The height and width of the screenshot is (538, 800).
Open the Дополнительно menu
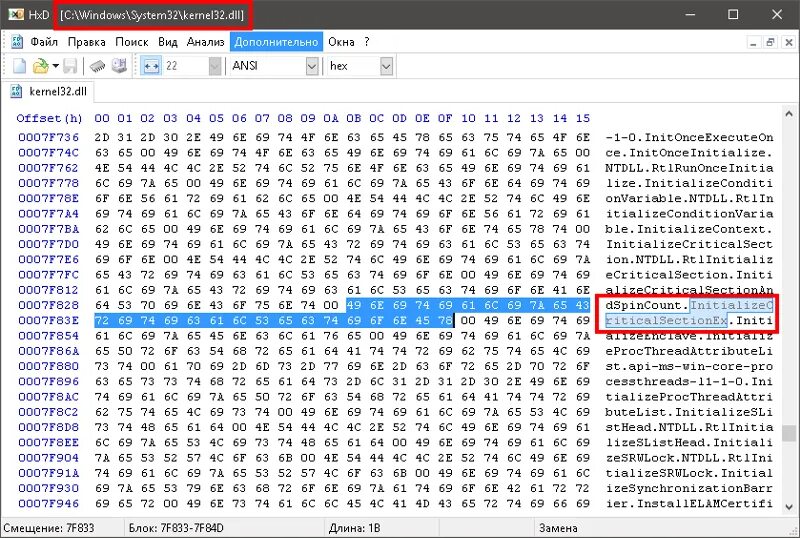(x=276, y=42)
